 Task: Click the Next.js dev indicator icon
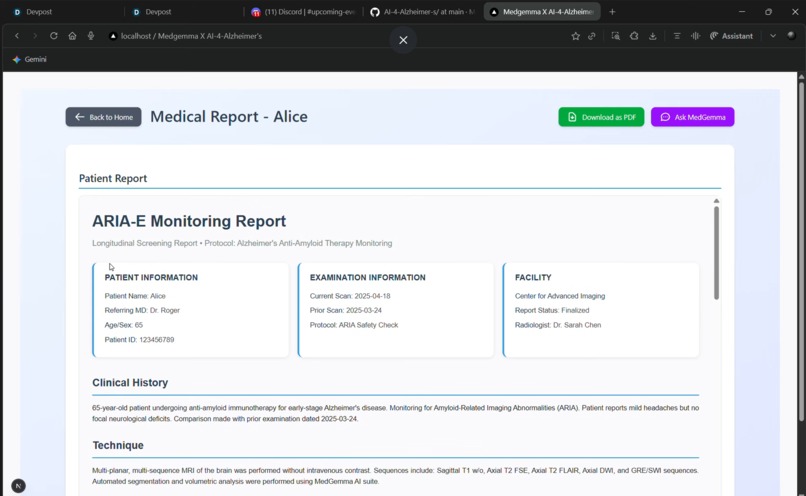(x=19, y=486)
